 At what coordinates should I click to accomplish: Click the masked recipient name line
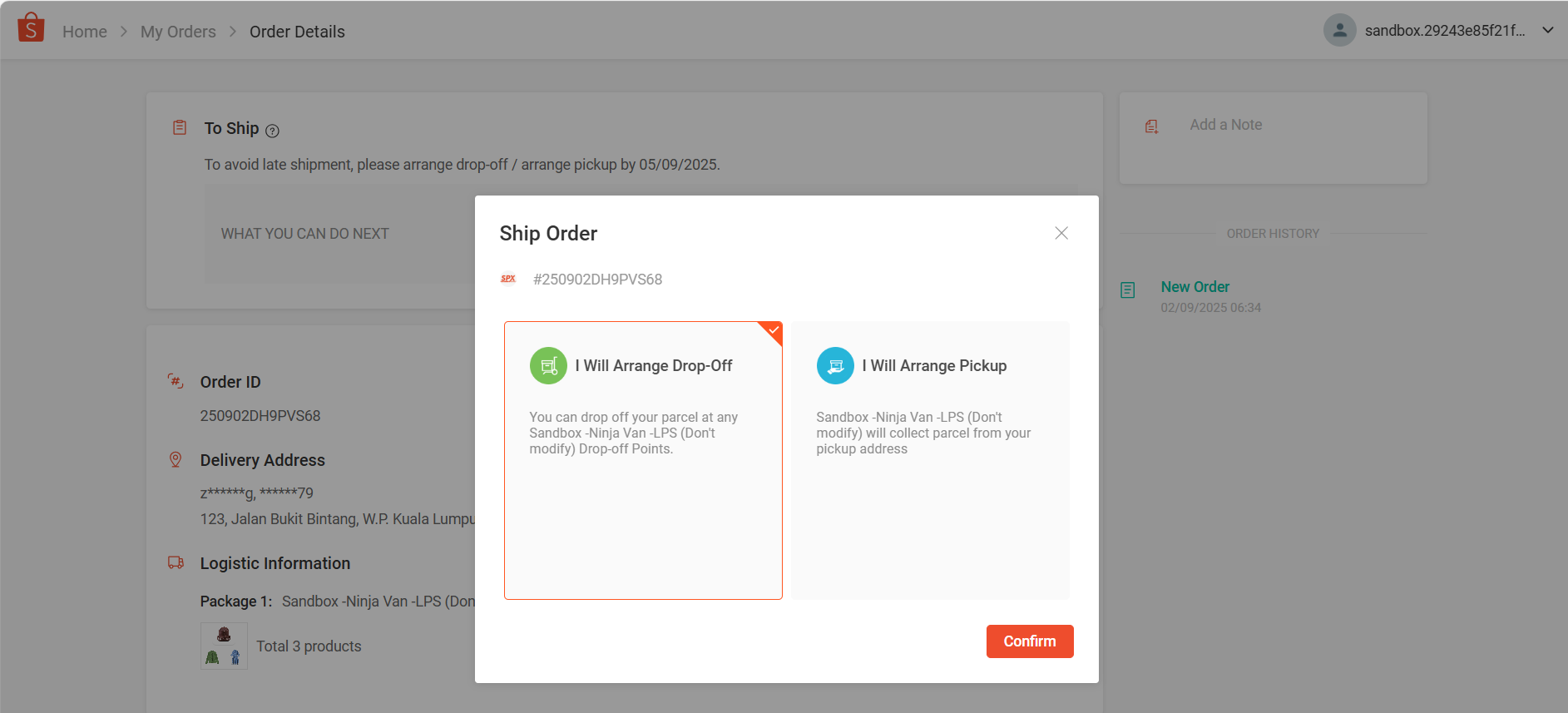click(257, 493)
